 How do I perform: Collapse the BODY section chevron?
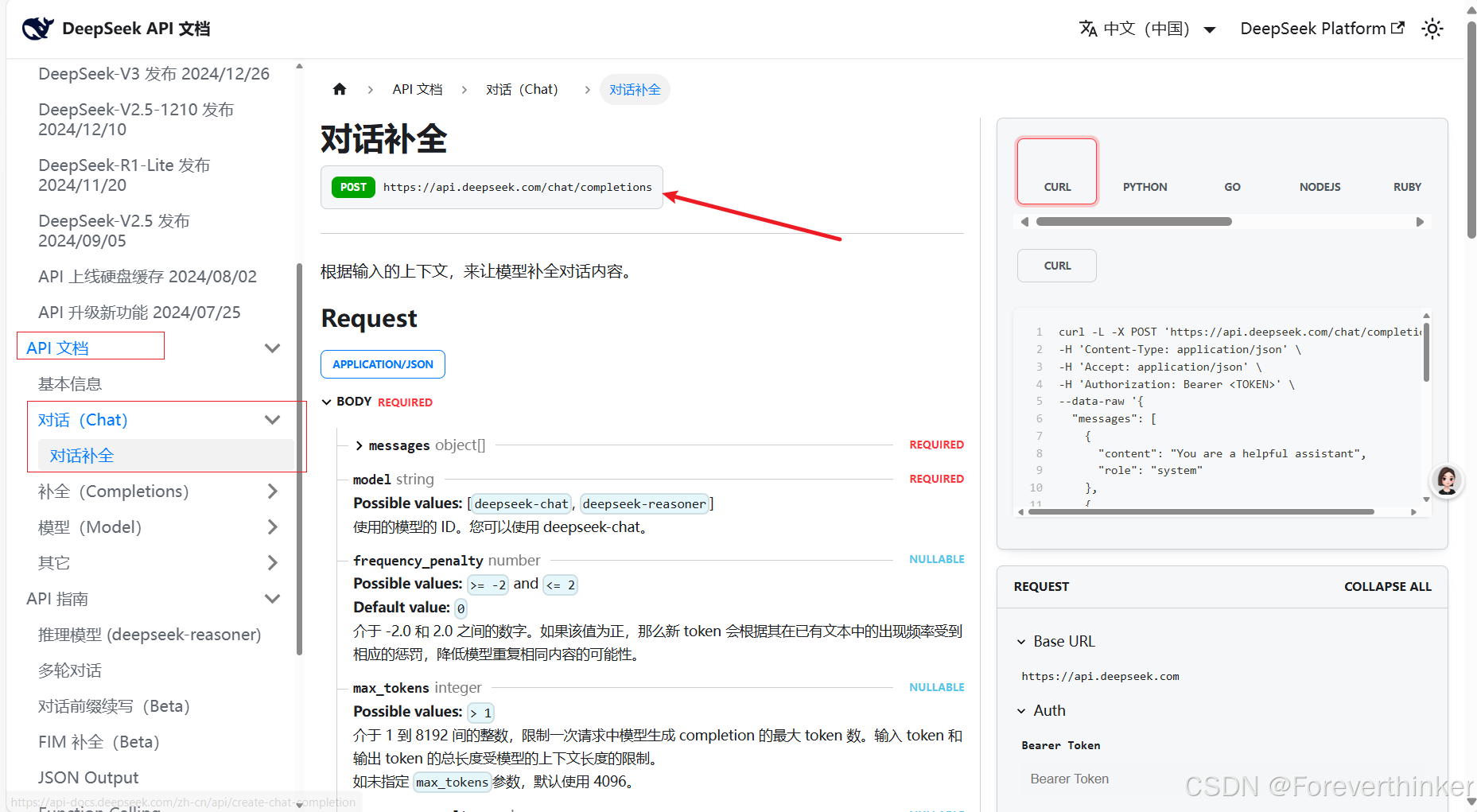pos(326,402)
